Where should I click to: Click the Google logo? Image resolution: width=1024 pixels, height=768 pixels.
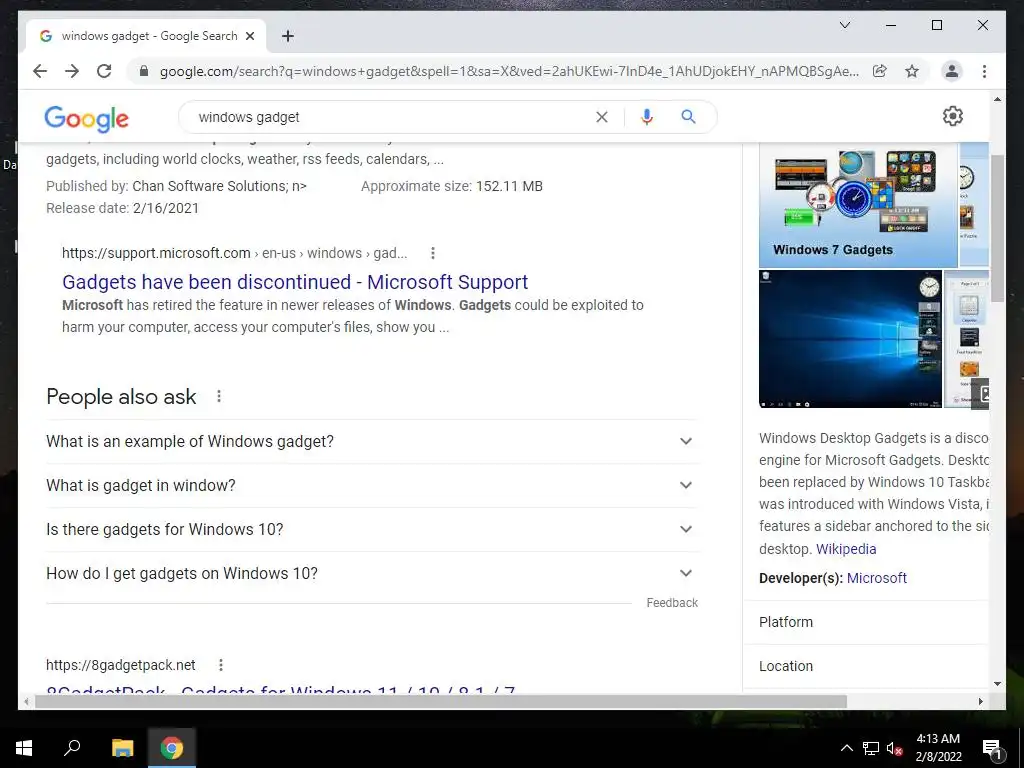click(86, 118)
